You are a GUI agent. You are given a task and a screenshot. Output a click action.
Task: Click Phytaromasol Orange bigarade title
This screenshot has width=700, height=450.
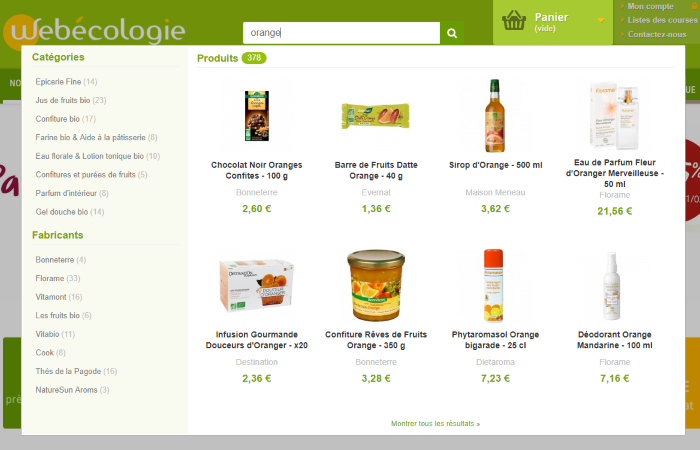496,340
